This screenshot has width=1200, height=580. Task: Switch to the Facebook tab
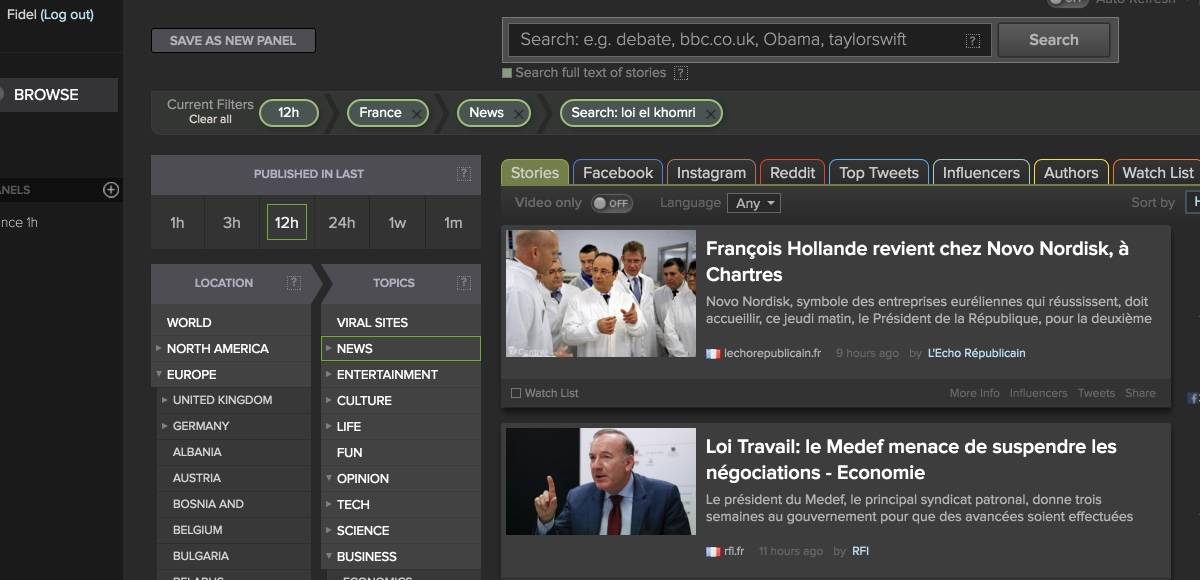[x=618, y=172]
